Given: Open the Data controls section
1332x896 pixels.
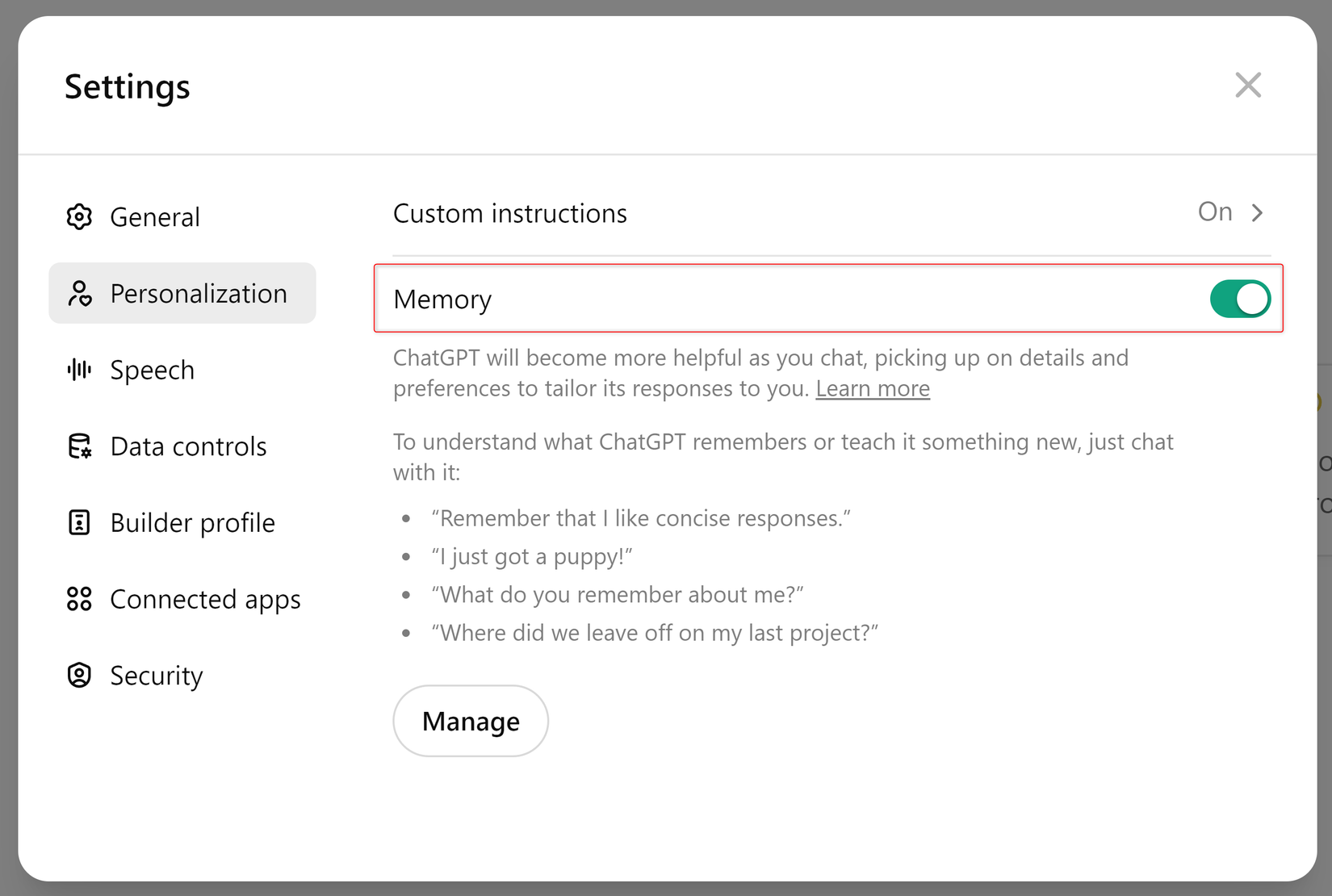Looking at the screenshot, I should coord(188,446).
